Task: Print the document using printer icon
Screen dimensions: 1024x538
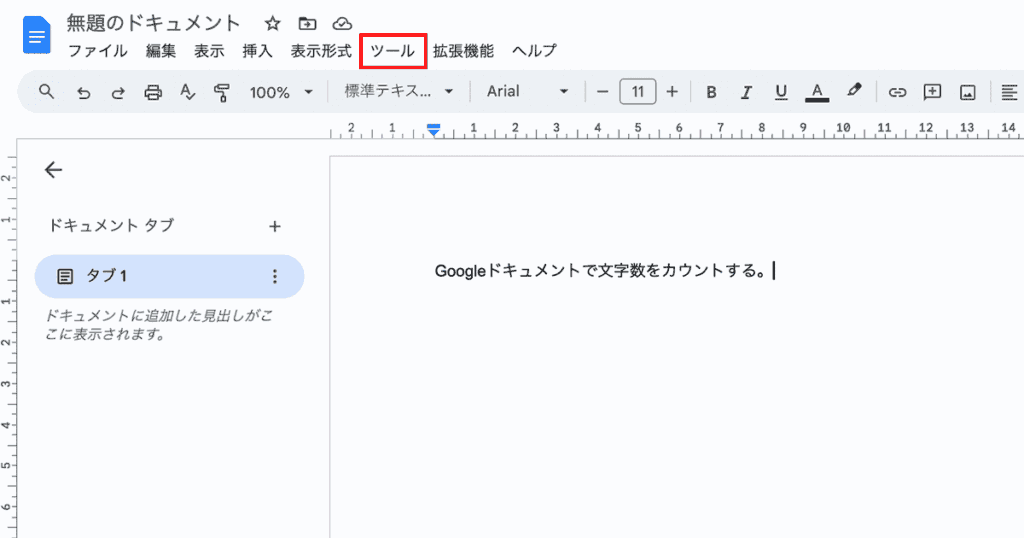Action: (153, 92)
